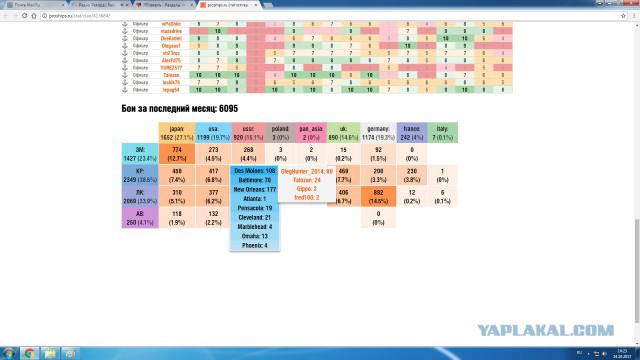Click the 882 (14.5%) germany battleships cell
This screenshot has height=360, width=640.
tap(378, 196)
